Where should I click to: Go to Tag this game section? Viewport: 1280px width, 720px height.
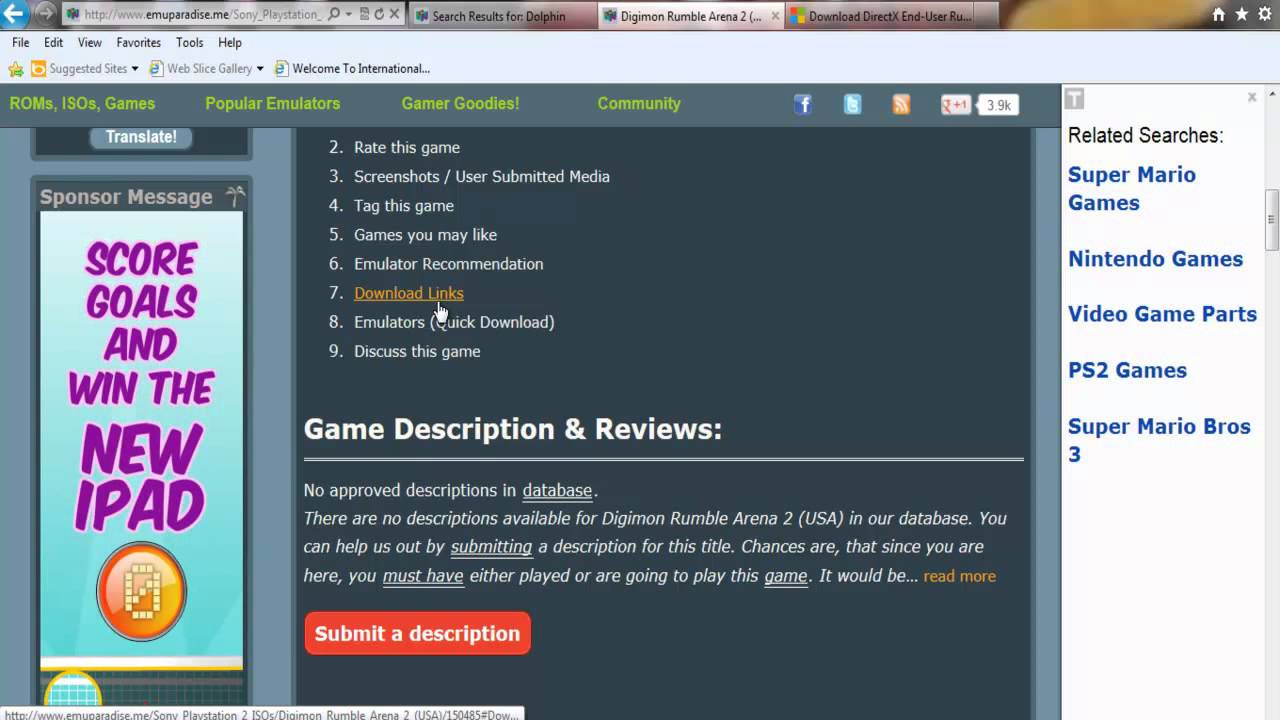[x=403, y=205]
